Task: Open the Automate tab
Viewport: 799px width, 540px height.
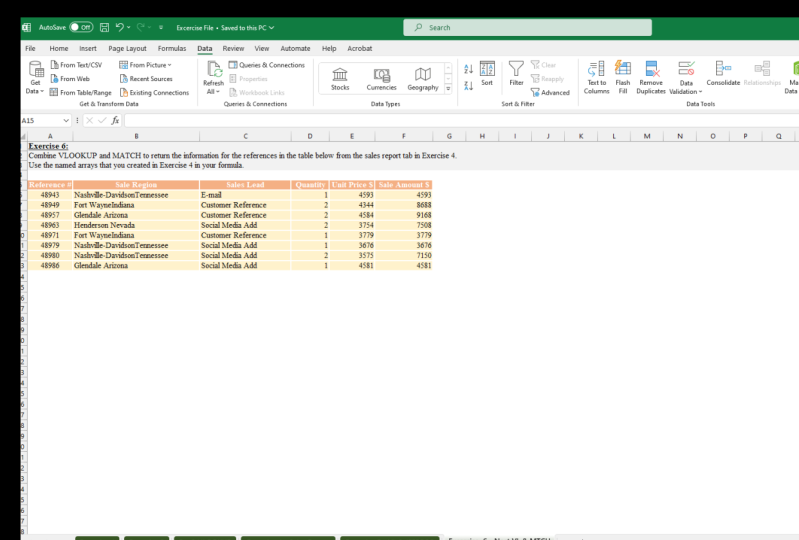Action: 295,48
